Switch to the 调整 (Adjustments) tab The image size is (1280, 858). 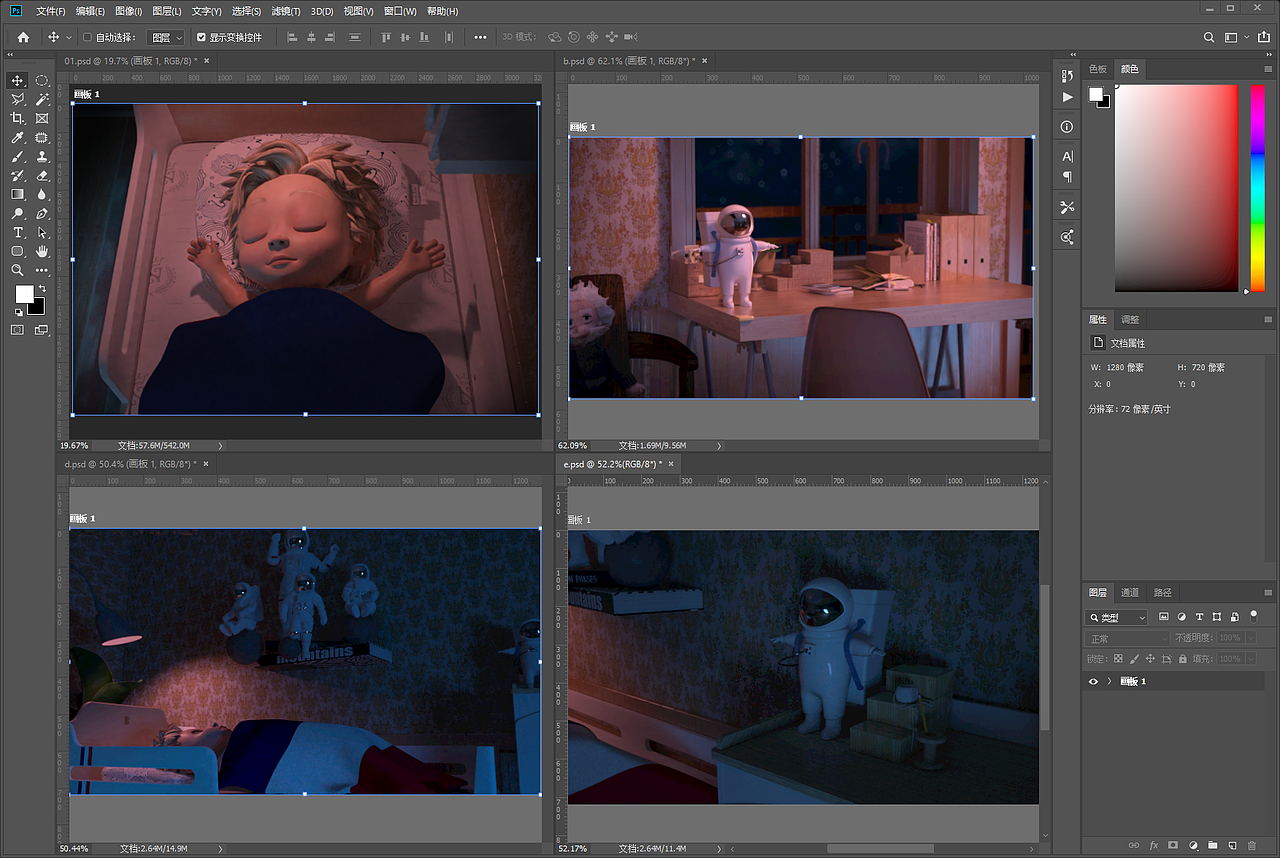1130,320
